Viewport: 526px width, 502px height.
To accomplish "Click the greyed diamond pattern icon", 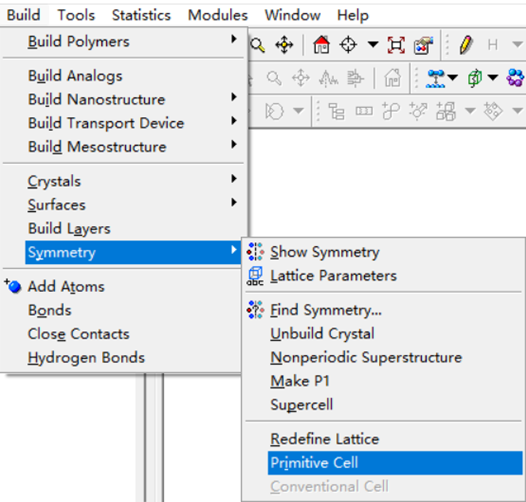I will tap(493, 111).
